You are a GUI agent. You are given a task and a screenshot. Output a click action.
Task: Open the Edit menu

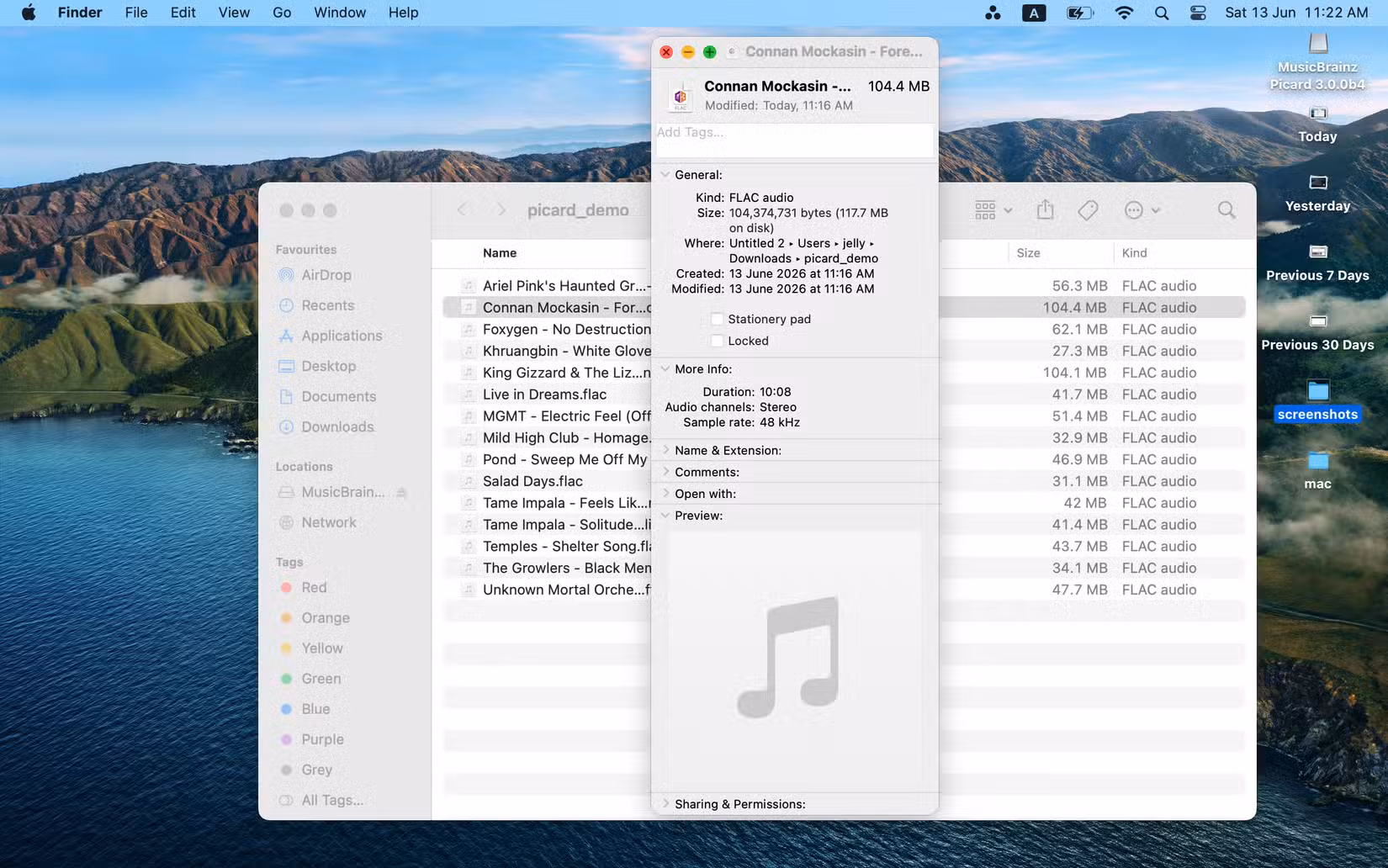[183, 13]
